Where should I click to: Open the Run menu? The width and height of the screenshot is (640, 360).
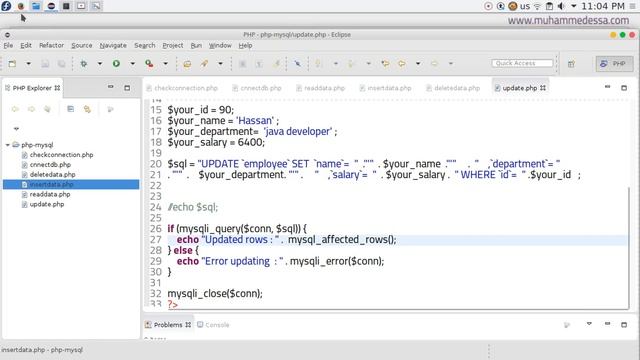tap(196, 45)
